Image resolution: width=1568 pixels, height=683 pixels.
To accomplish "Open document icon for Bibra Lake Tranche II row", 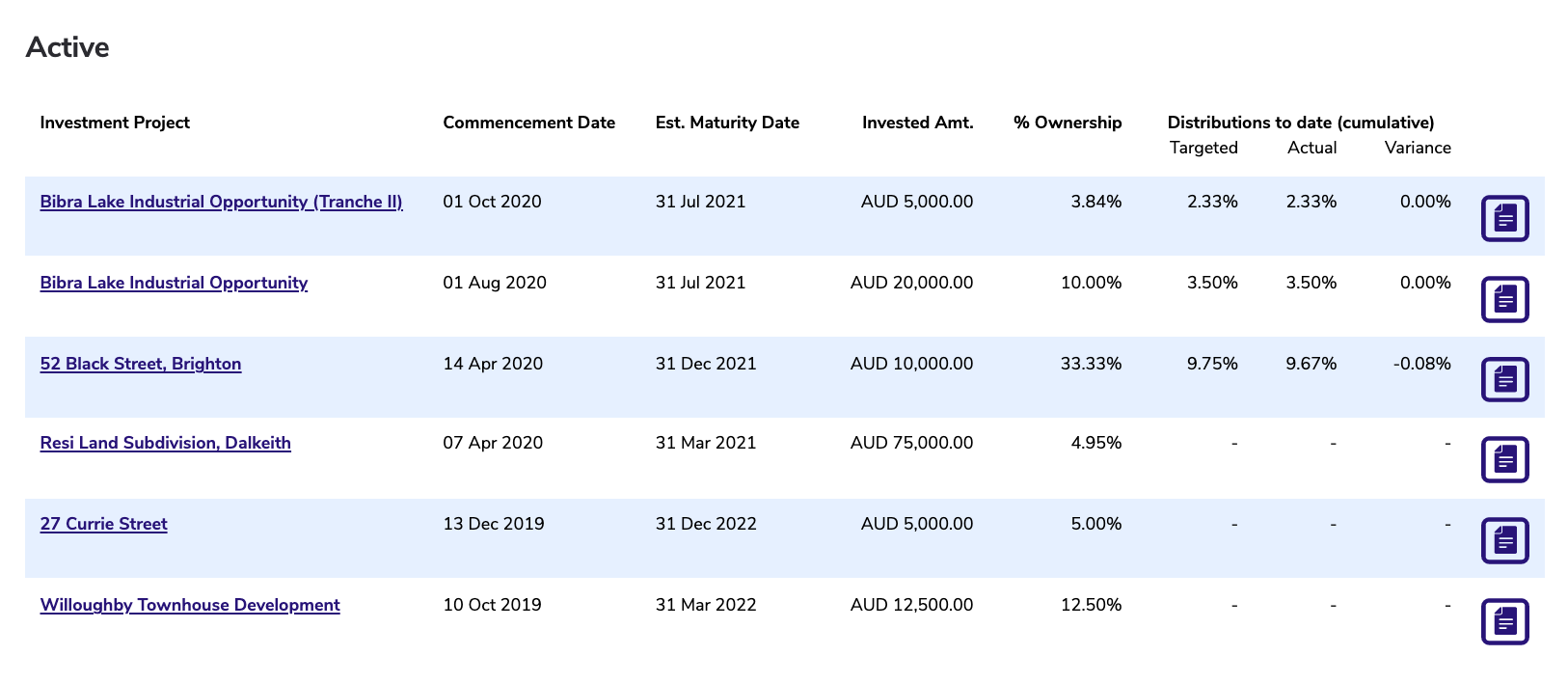I will coord(1504,218).
